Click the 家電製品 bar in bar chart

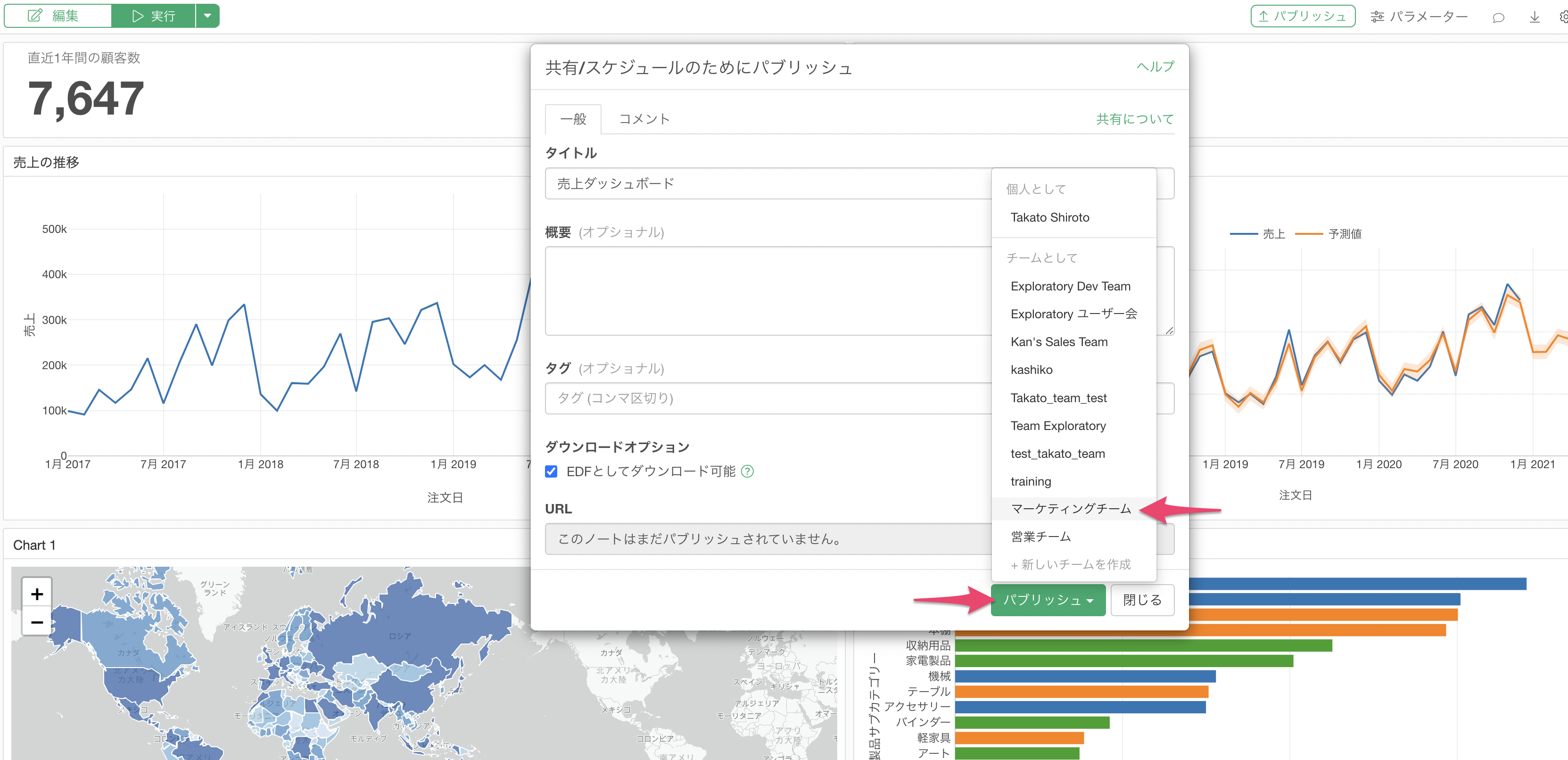(1124, 661)
